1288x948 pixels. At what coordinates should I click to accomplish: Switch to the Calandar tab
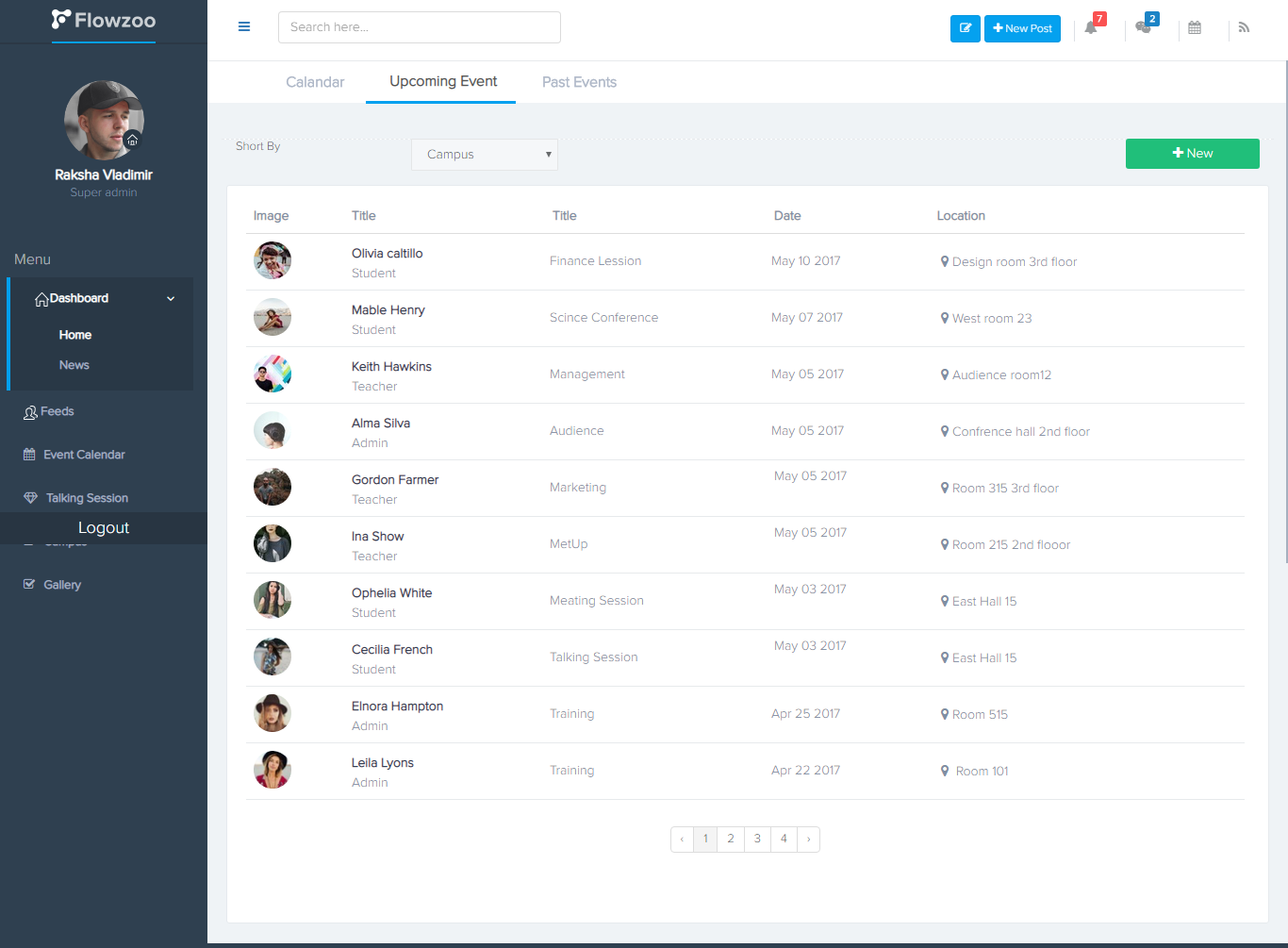pyautogui.click(x=315, y=82)
